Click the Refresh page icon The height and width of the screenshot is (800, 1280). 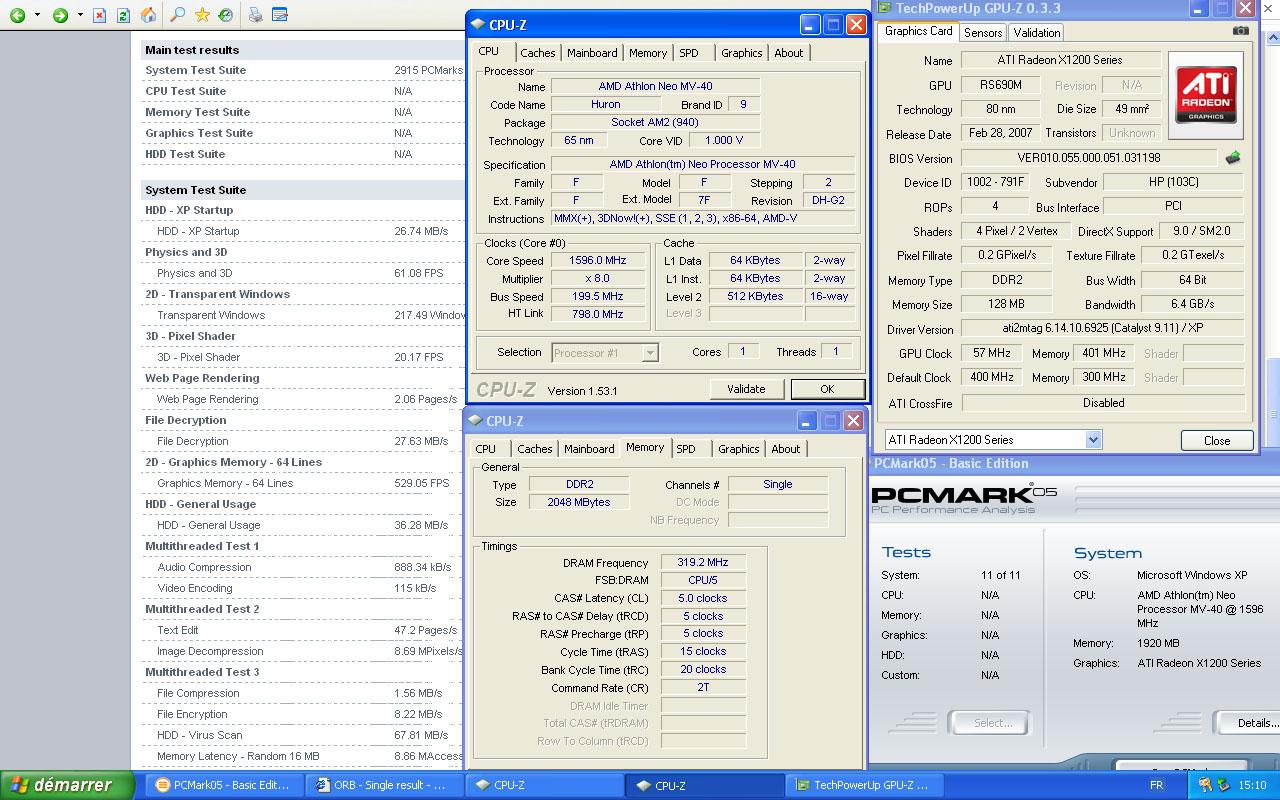[123, 15]
